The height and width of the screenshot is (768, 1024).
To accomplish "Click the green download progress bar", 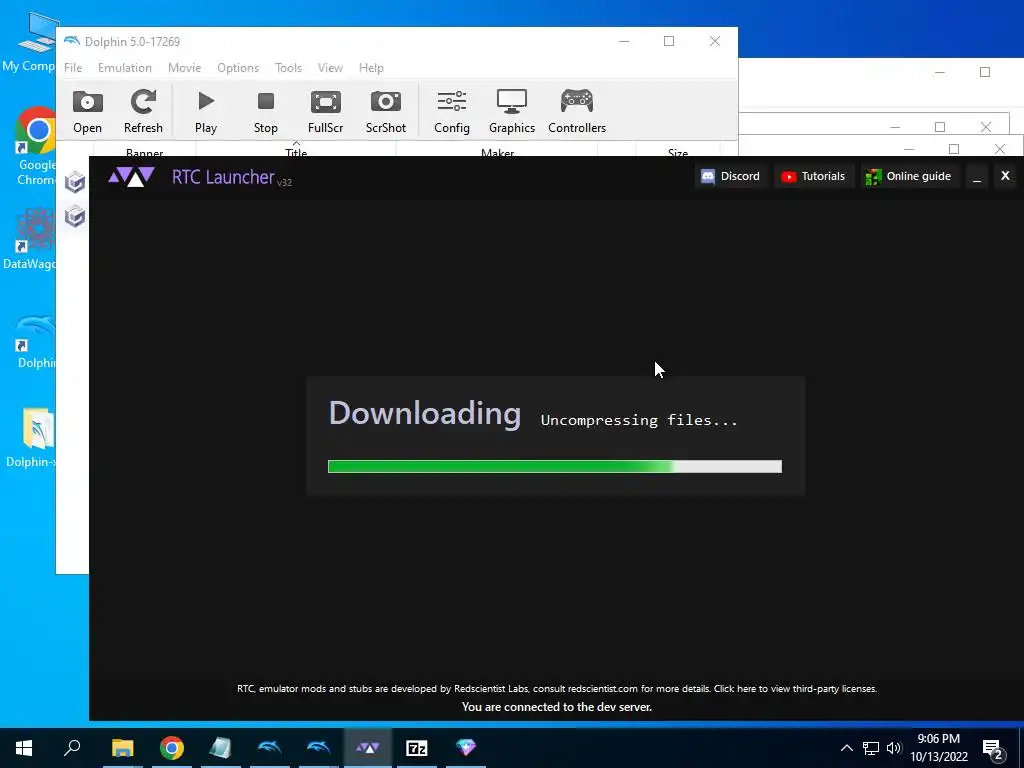I will tap(554, 466).
